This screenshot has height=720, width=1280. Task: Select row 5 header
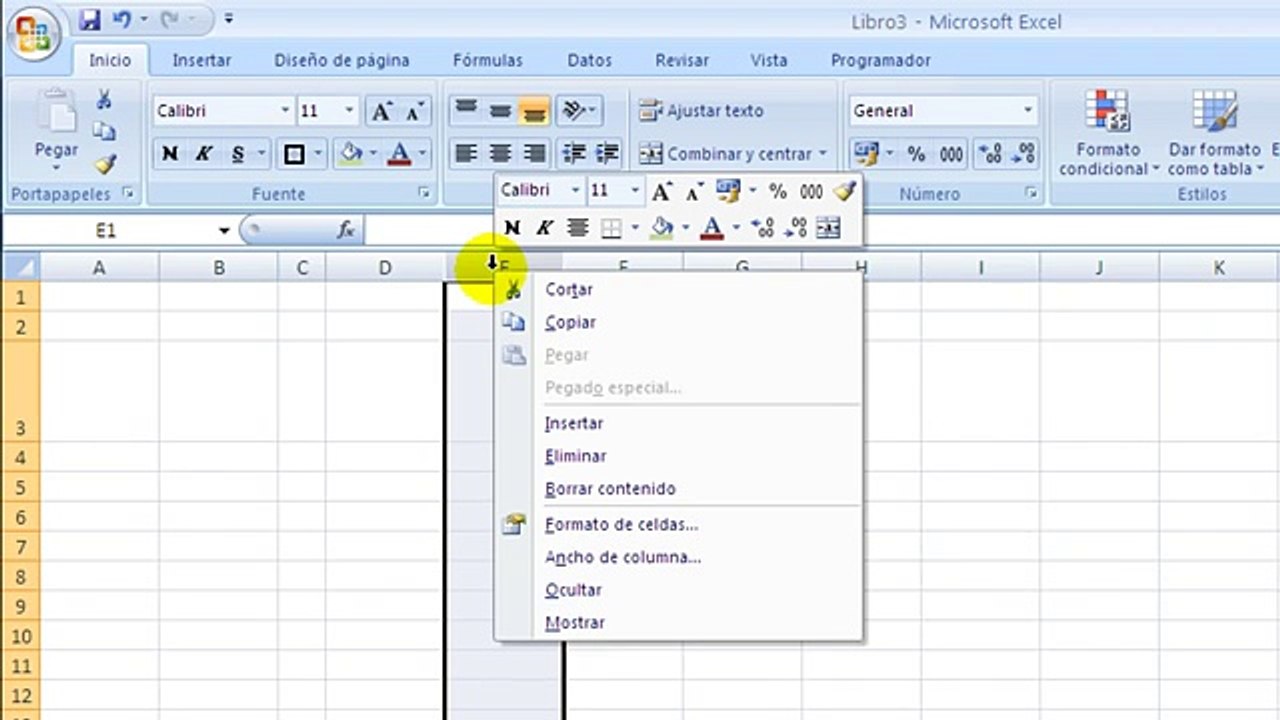pyautogui.click(x=21, y=488)
